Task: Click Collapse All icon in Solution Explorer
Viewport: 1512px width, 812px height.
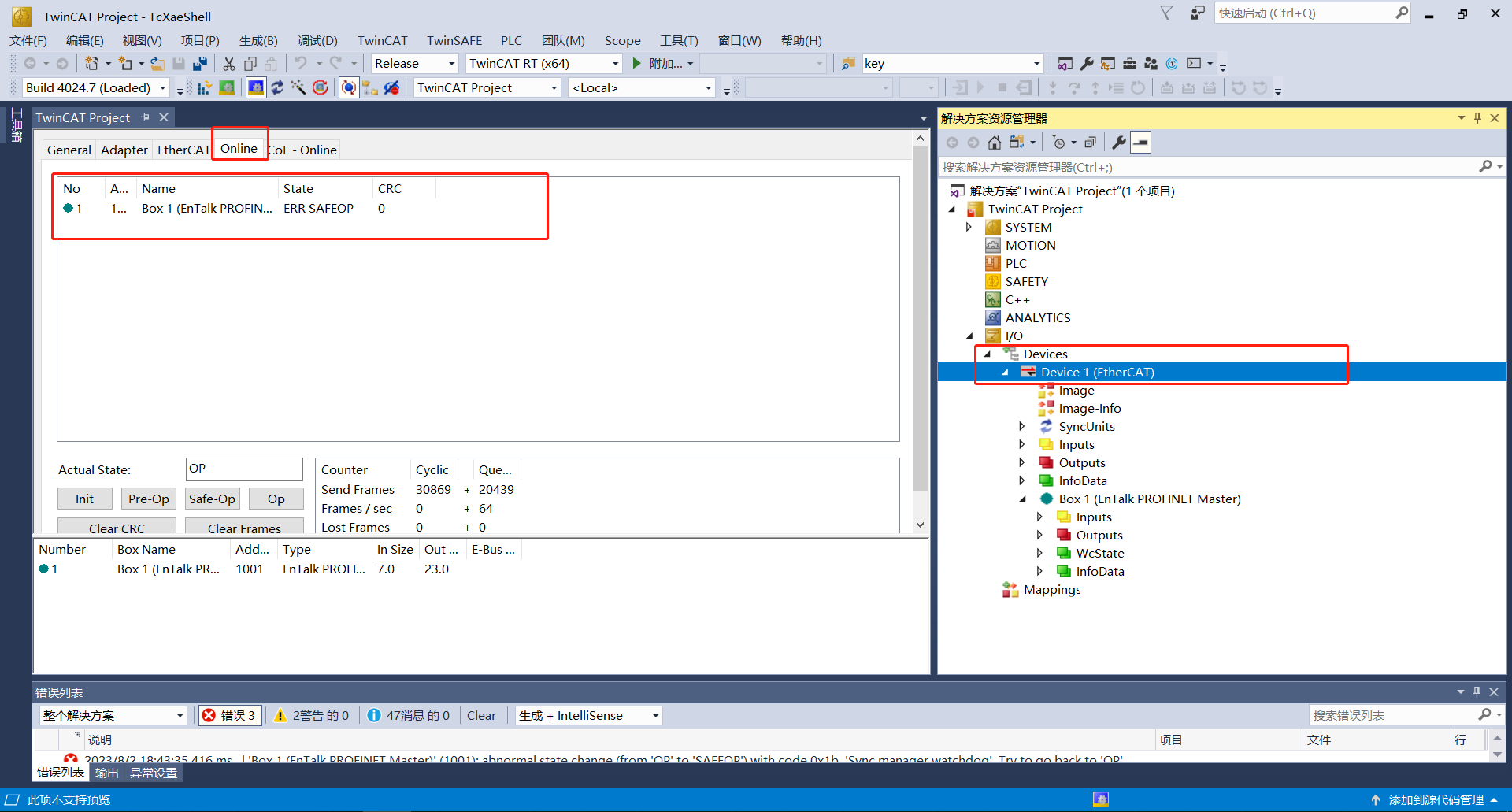Action: pos(1090,143)
